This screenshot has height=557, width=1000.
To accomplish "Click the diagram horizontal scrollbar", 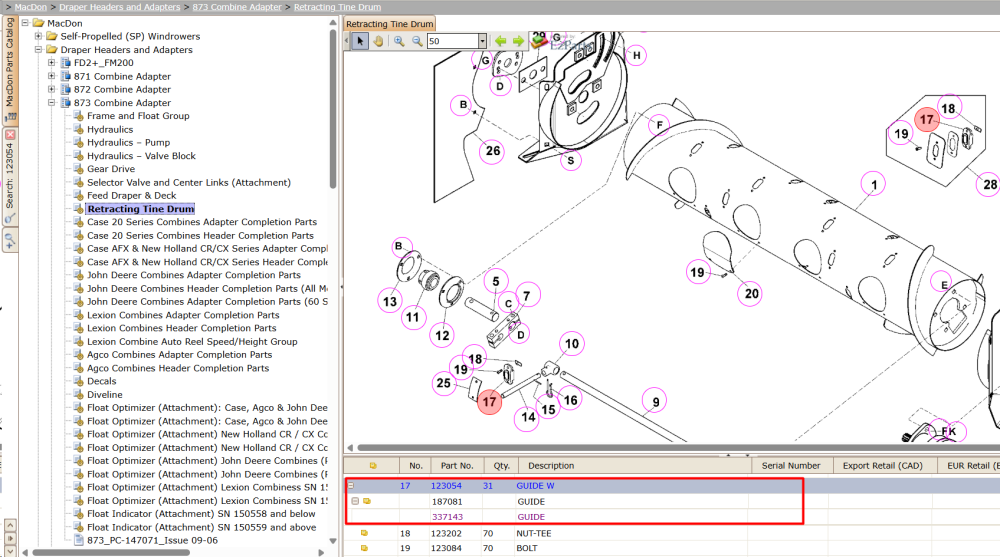I will click(x=679, y=448).
